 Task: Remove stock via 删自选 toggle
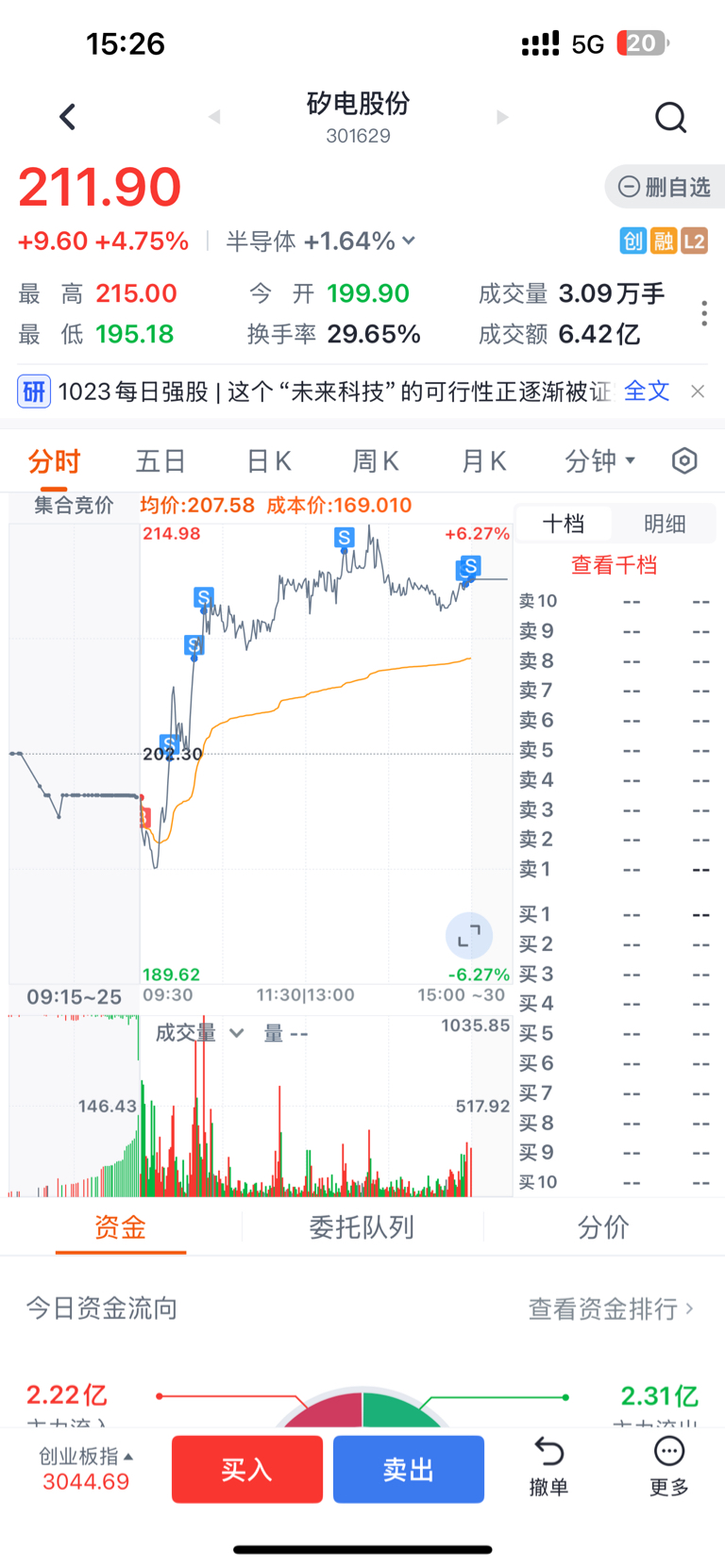(x=665, y=187)
